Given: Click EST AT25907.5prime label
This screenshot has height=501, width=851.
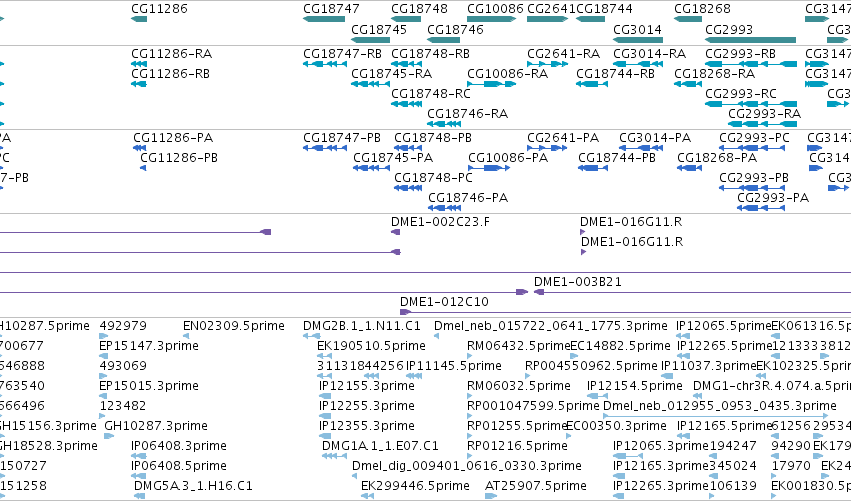Looking at the screenshot, I should (x=536, y=486).
